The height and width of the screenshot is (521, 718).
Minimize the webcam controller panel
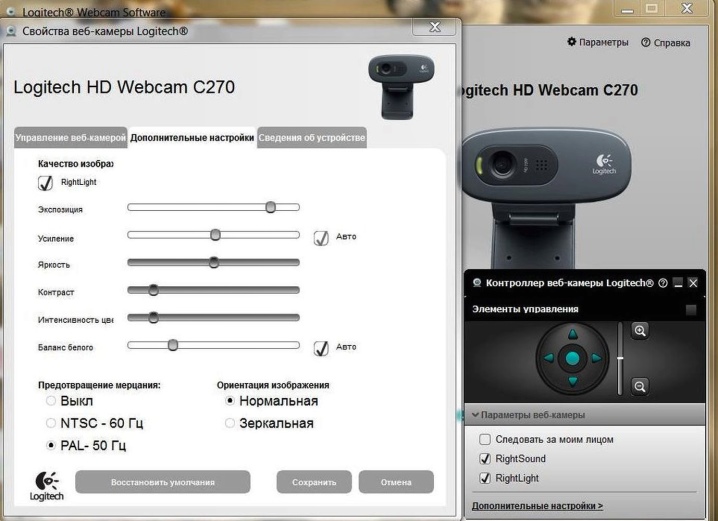point(678,283)
